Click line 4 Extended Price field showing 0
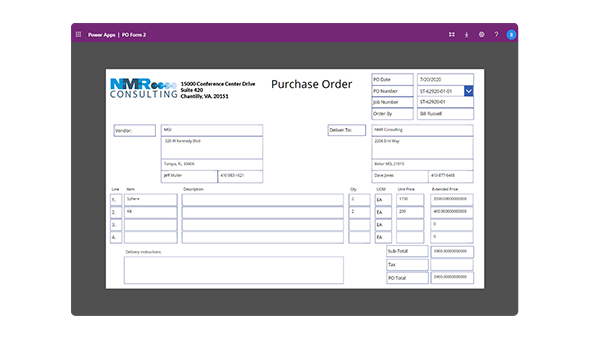The image size is (590, 360). click(452, 237)
